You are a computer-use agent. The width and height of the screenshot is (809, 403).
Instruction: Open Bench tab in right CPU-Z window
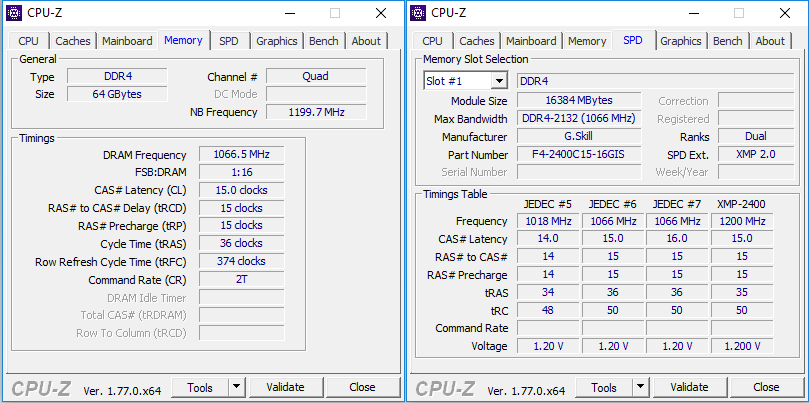pos(727,41)
